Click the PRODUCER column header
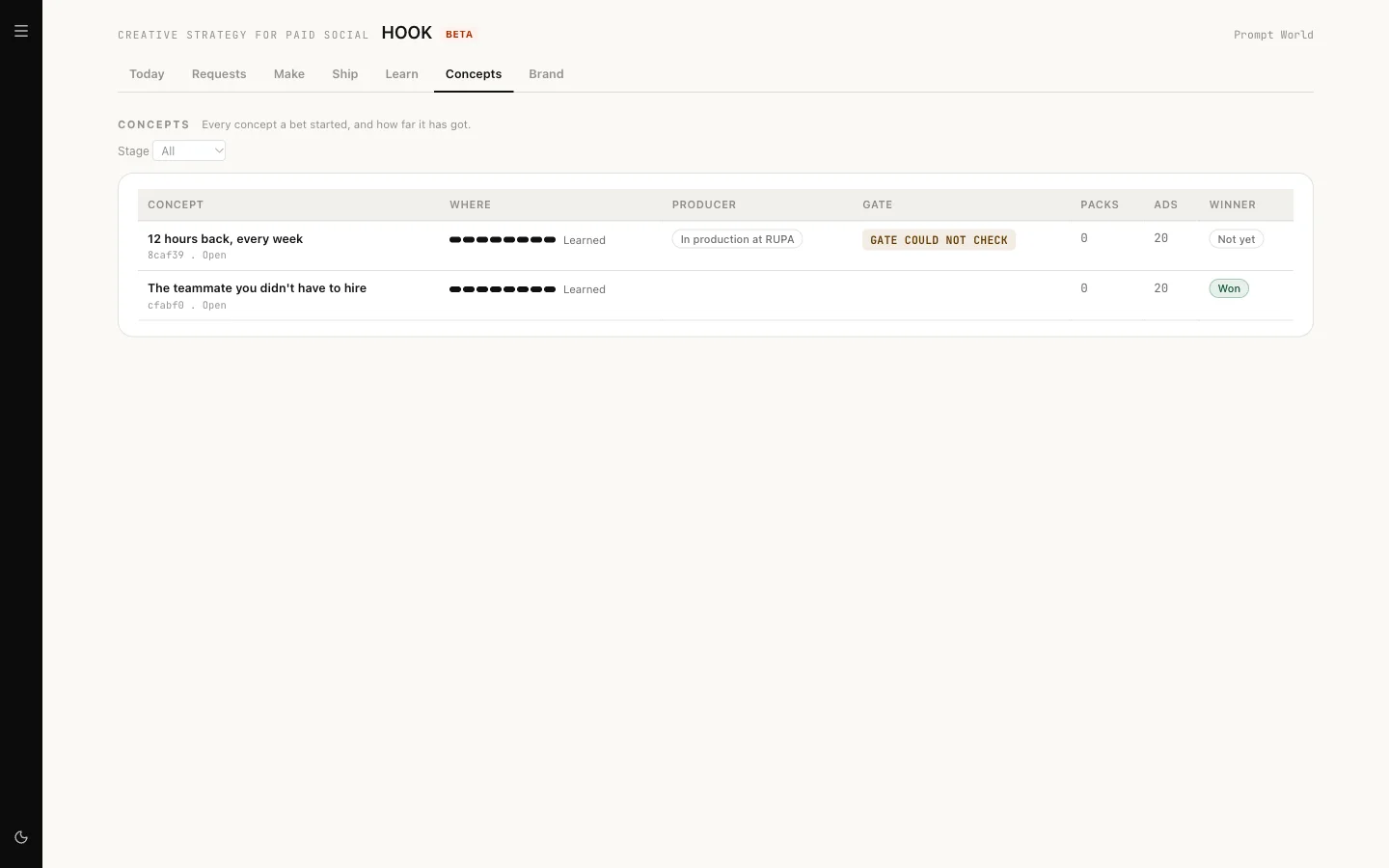Image resolution: width=1389 pixels, height=868 pixels. (704, 204)
